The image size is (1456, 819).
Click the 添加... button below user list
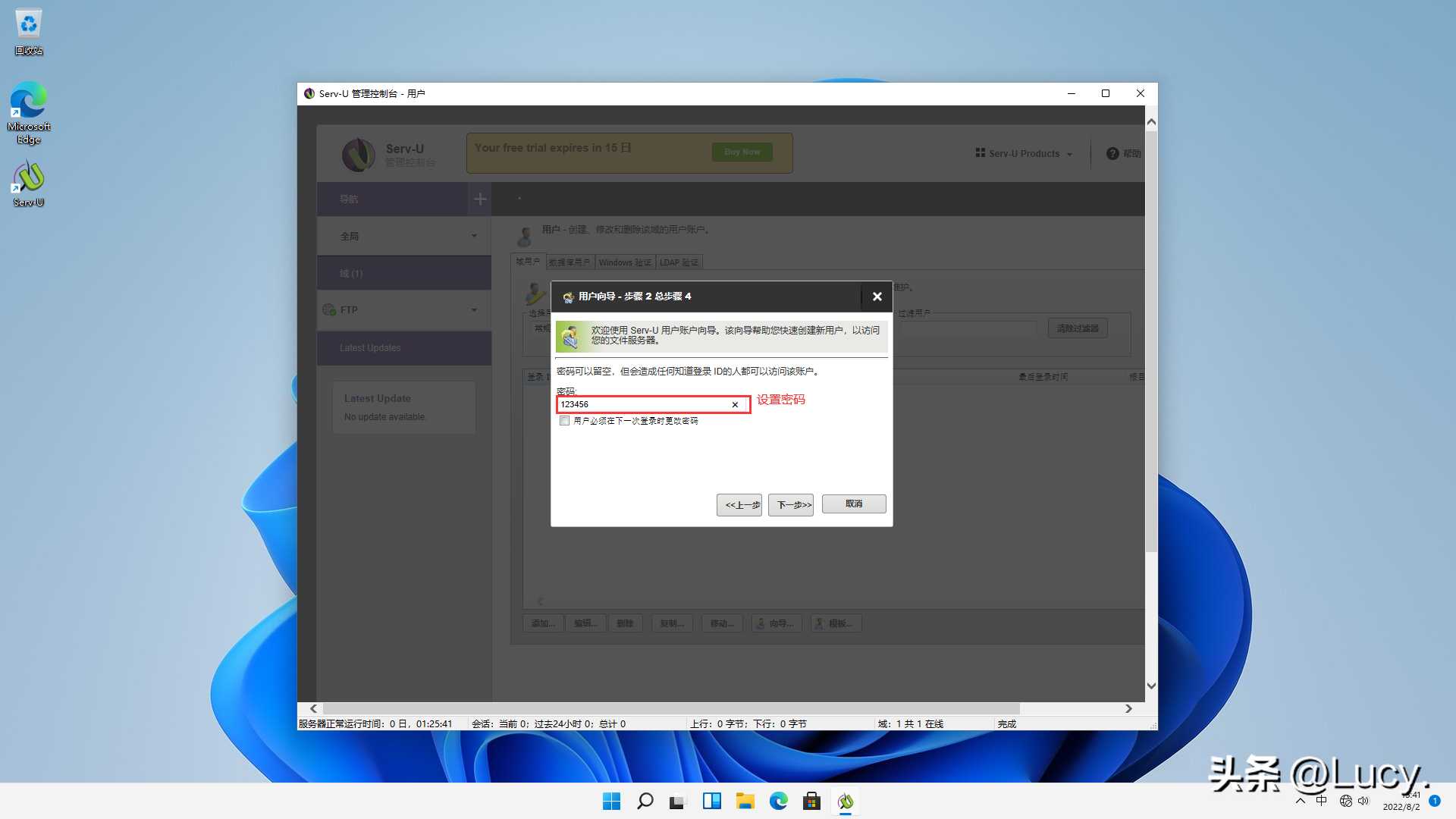(543, 623)
